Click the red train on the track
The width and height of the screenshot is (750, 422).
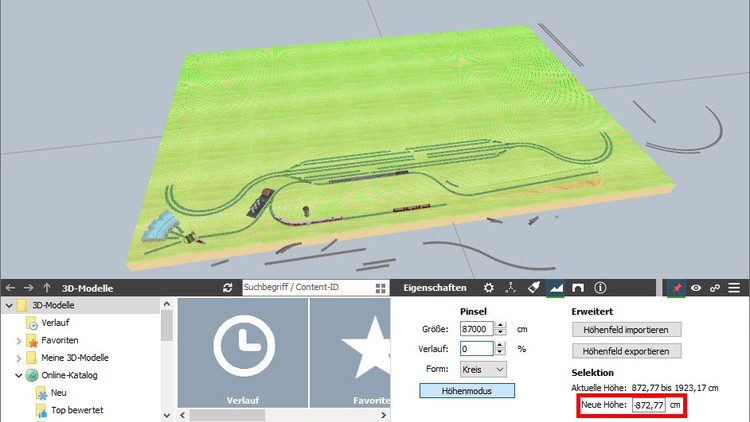411,208
